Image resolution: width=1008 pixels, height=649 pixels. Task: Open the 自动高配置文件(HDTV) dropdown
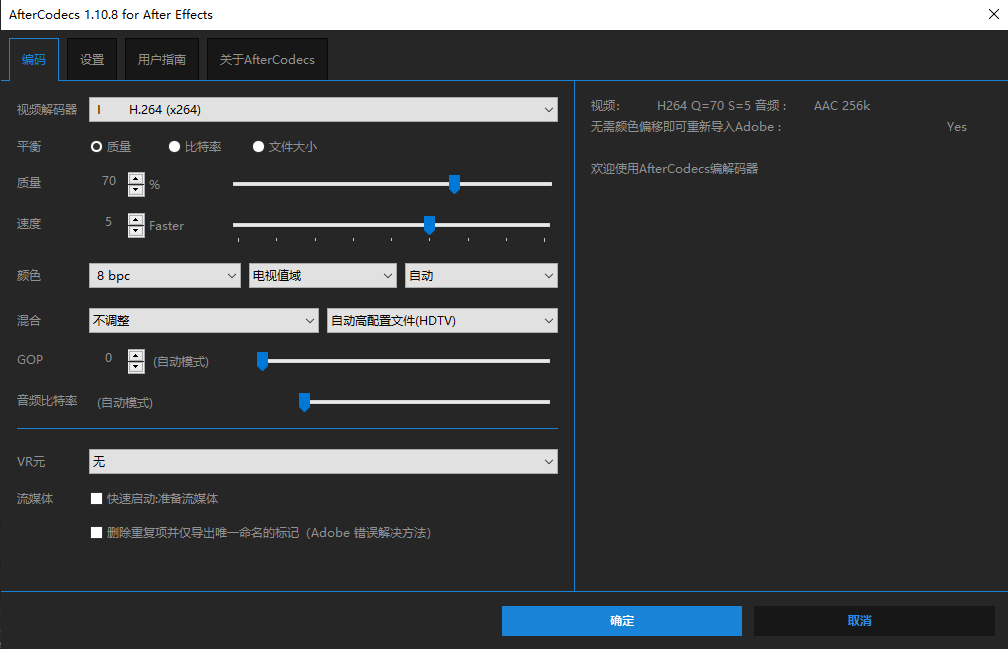tap(442, 321)
